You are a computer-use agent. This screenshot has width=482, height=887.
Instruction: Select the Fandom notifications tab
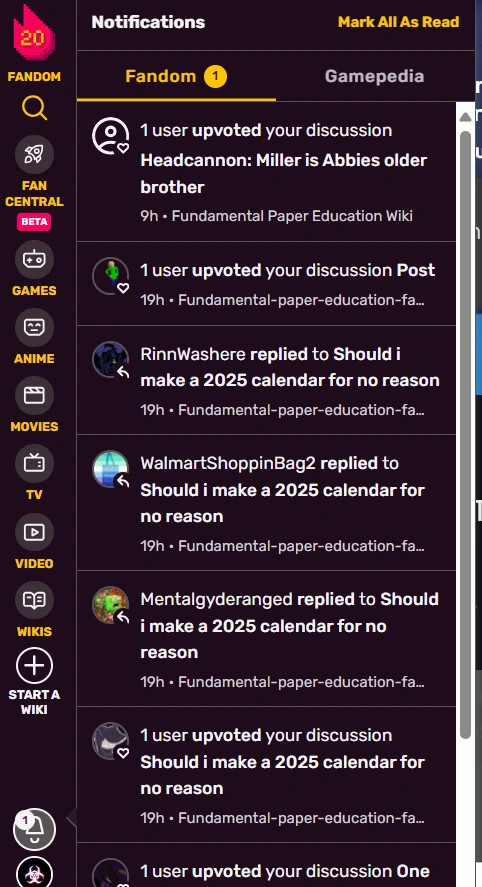pyautogui.click(x=176, y=76)
